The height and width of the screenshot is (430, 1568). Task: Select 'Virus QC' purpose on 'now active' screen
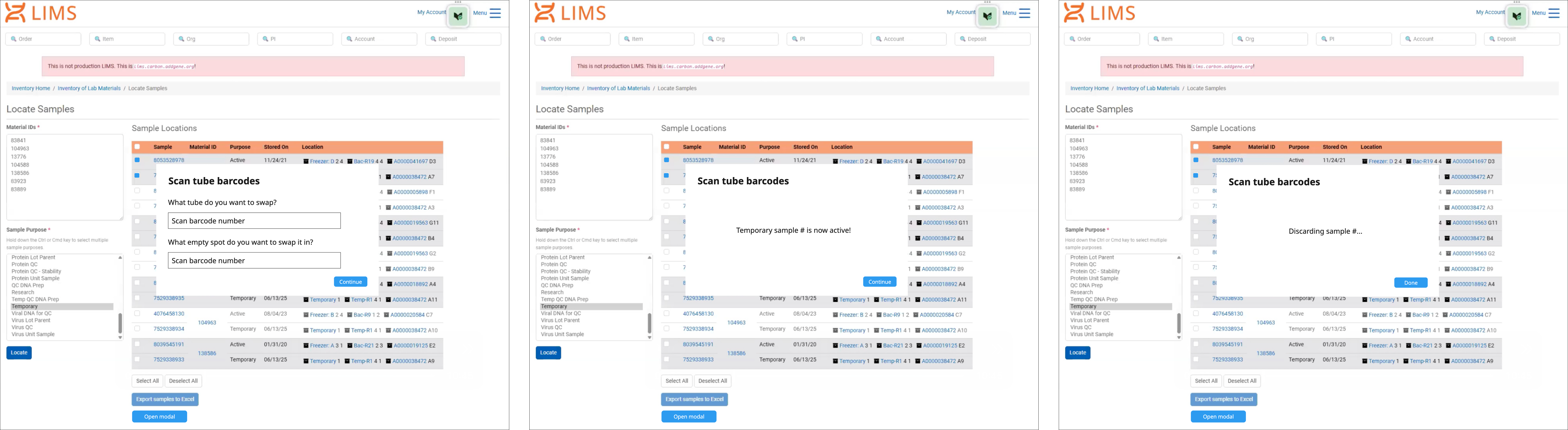coord(551,327)
